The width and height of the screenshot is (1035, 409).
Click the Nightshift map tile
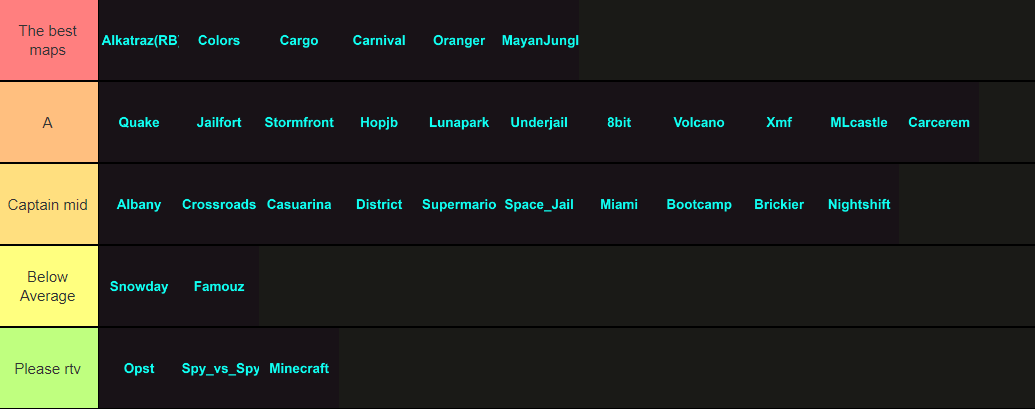coord(859,205)
